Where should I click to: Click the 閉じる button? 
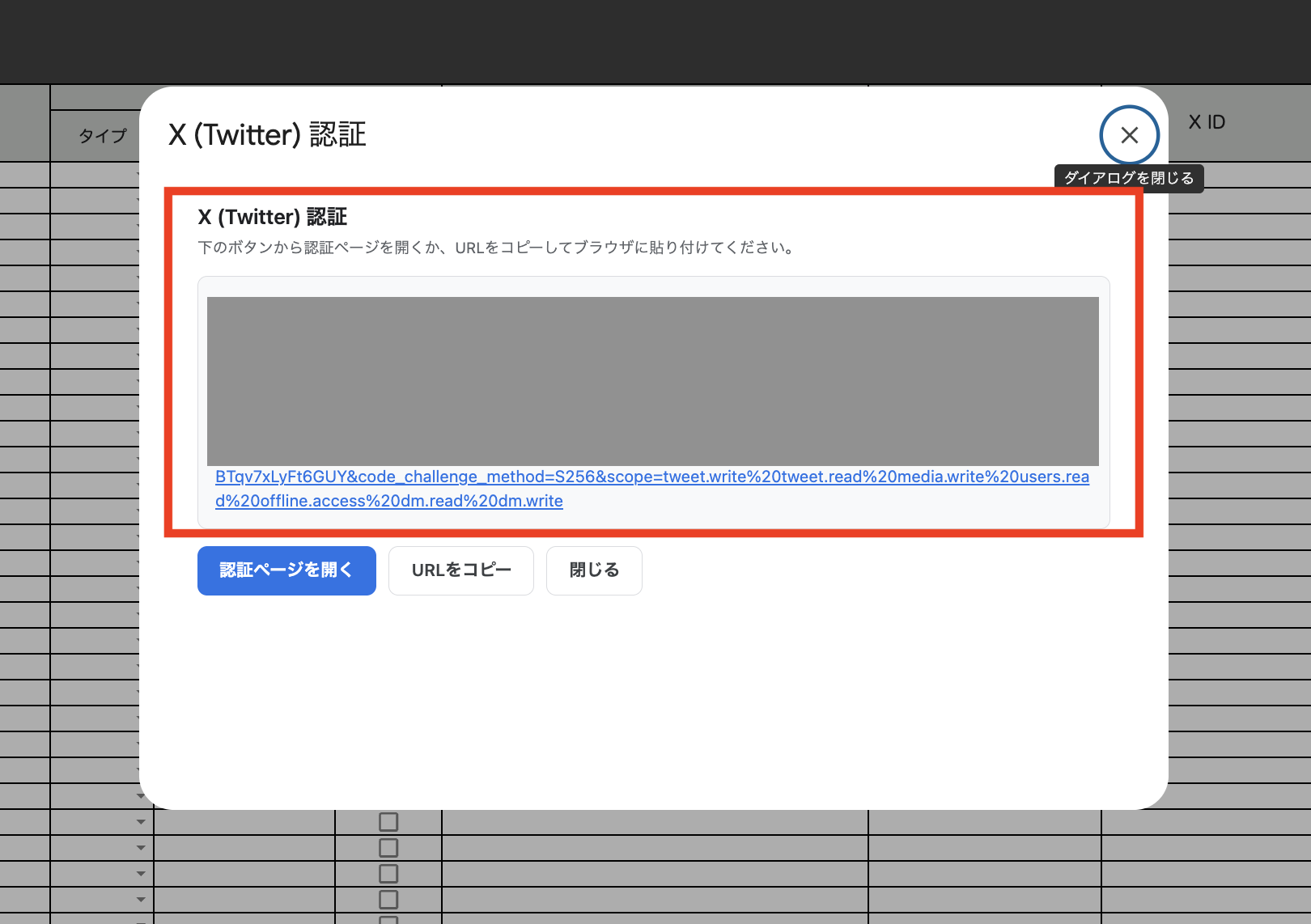[x=594, y=570]
